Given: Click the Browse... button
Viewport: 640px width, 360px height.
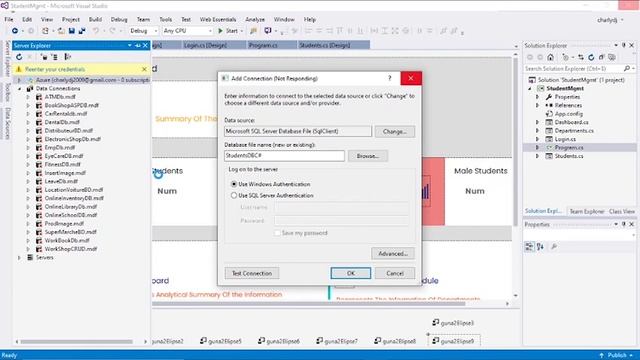Looking at the screenshot, I should [x=368, y=156].
